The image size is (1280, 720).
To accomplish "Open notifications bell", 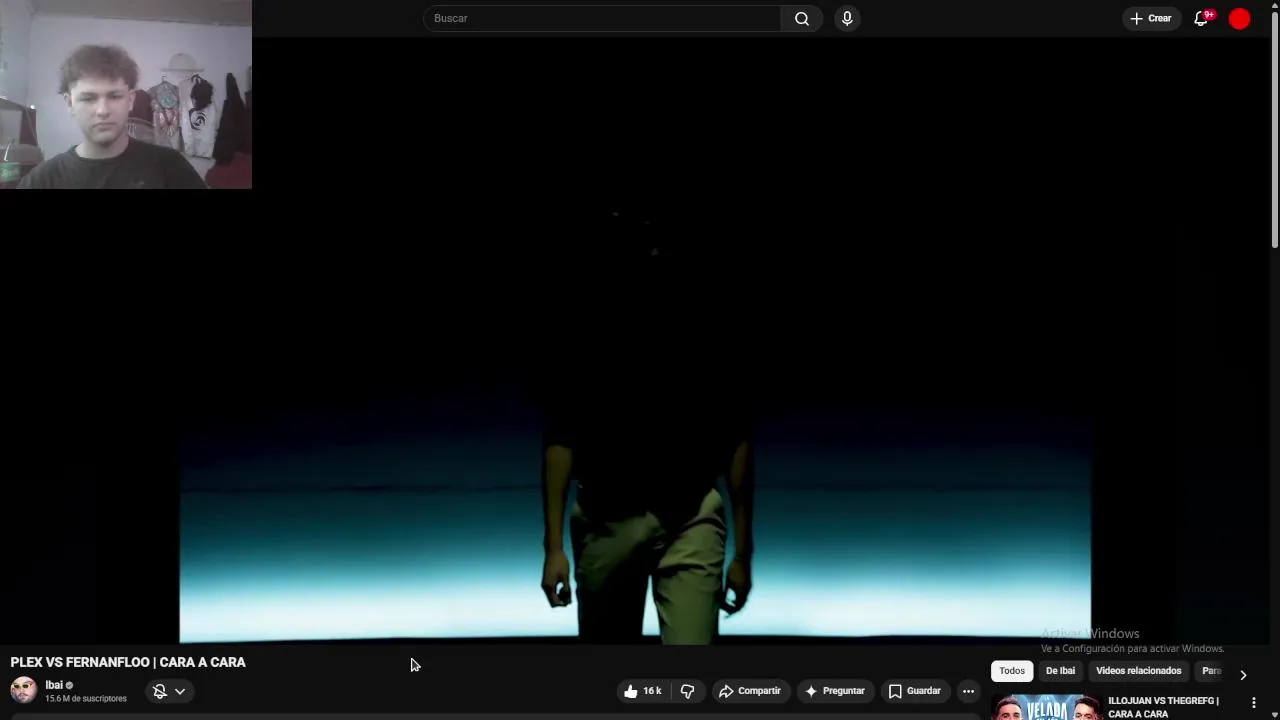I will [1202, 18].
